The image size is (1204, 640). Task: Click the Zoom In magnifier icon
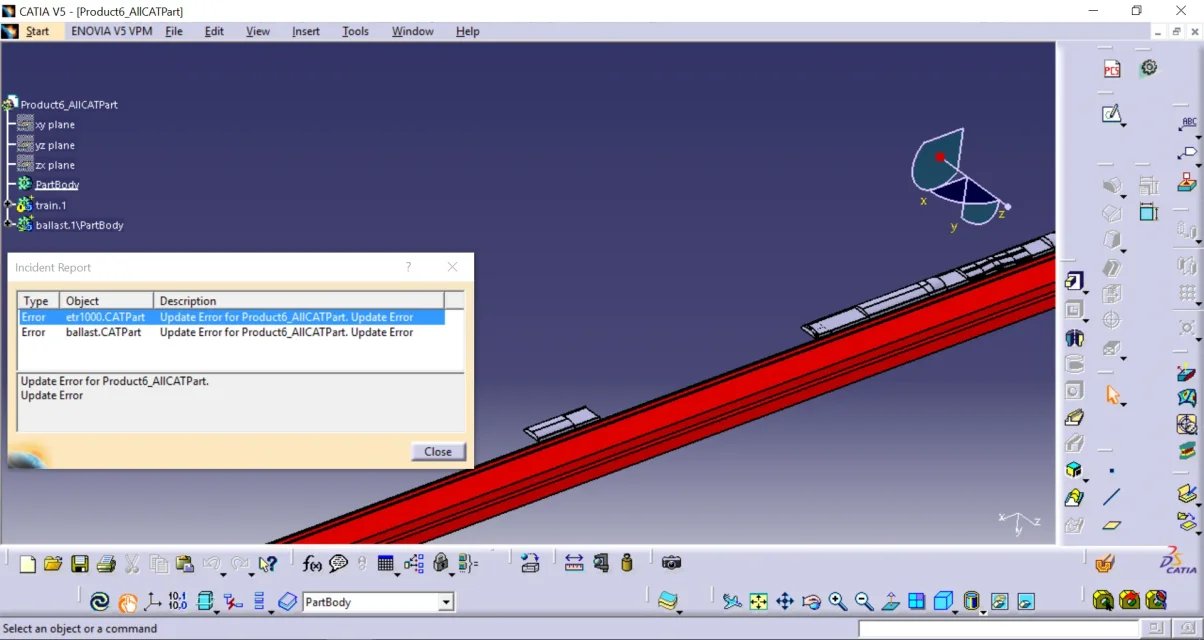(x=838, y=602)
